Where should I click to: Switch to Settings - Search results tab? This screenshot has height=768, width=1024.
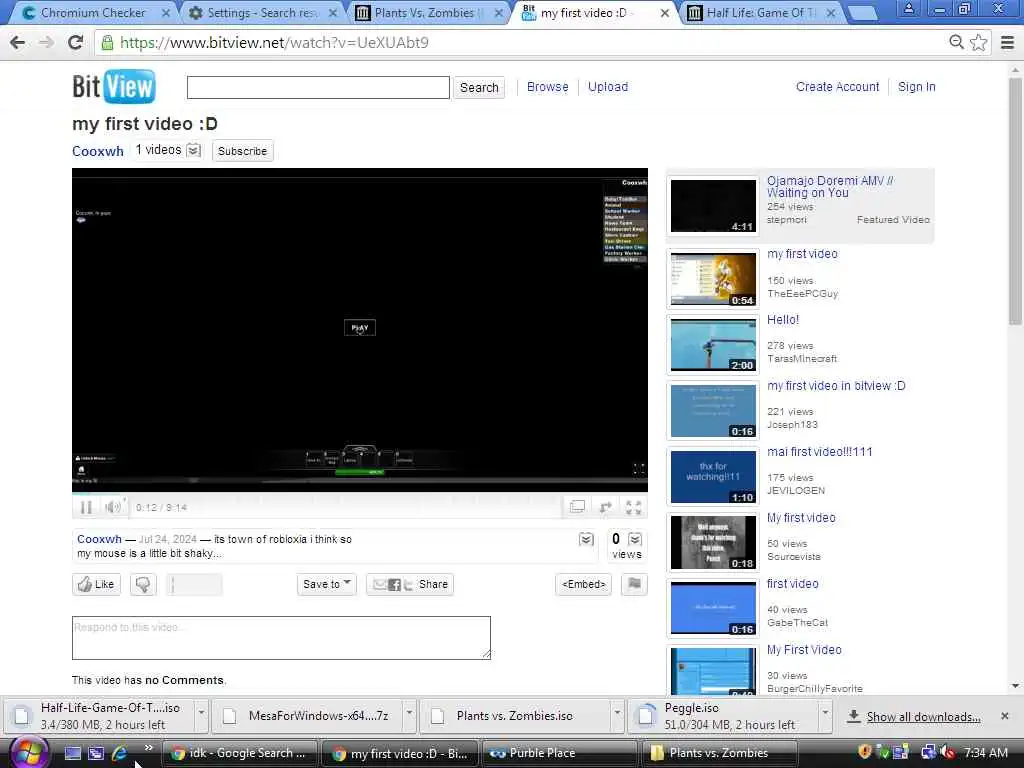pos(263,12)
